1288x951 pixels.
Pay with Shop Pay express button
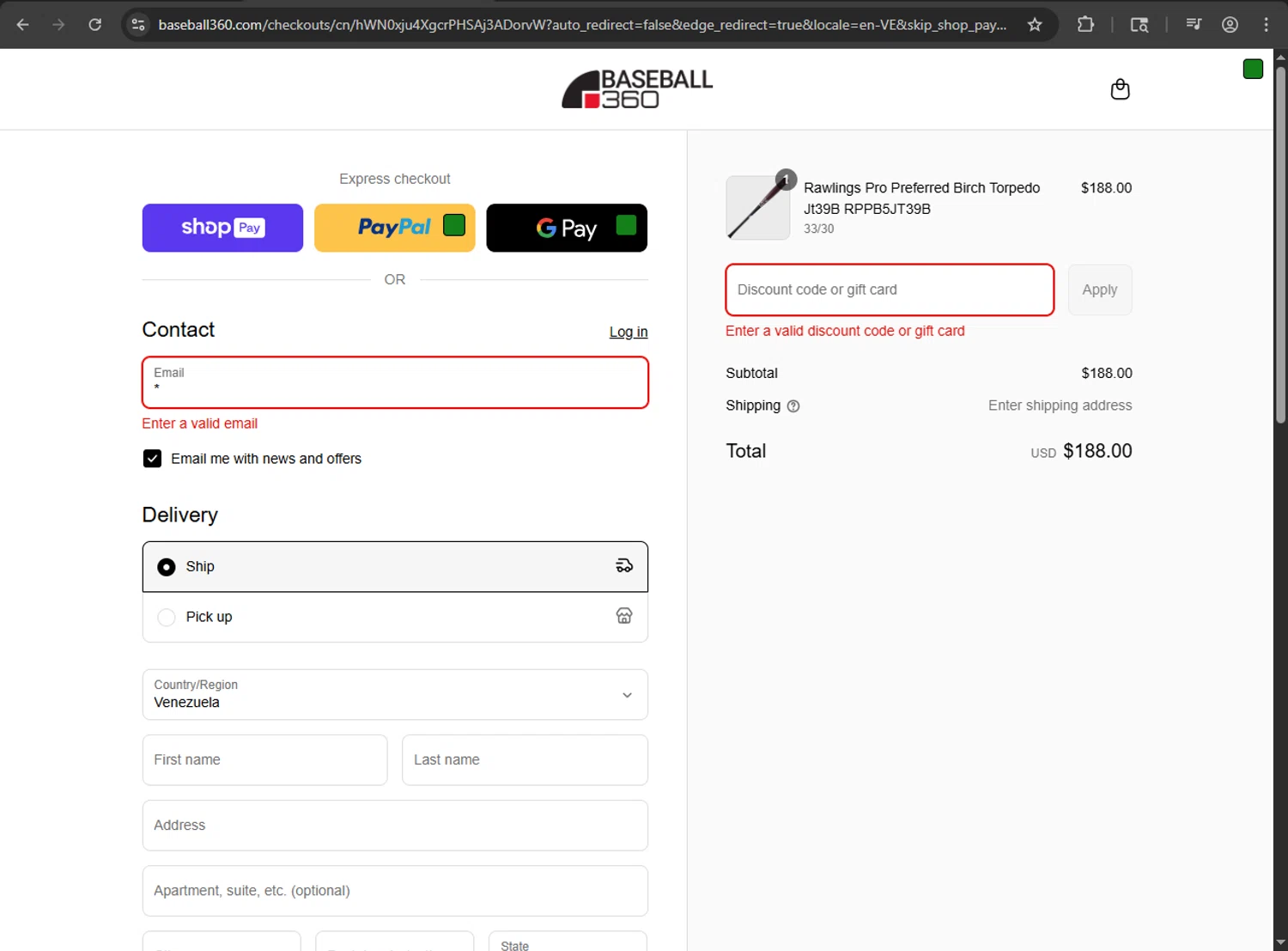[222, 228]
